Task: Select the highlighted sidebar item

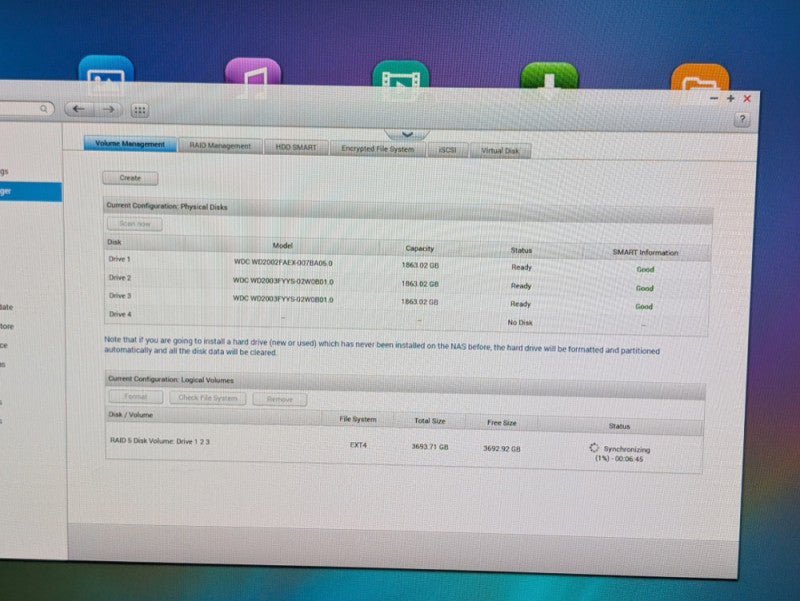Action: click(x=31, y=191)
